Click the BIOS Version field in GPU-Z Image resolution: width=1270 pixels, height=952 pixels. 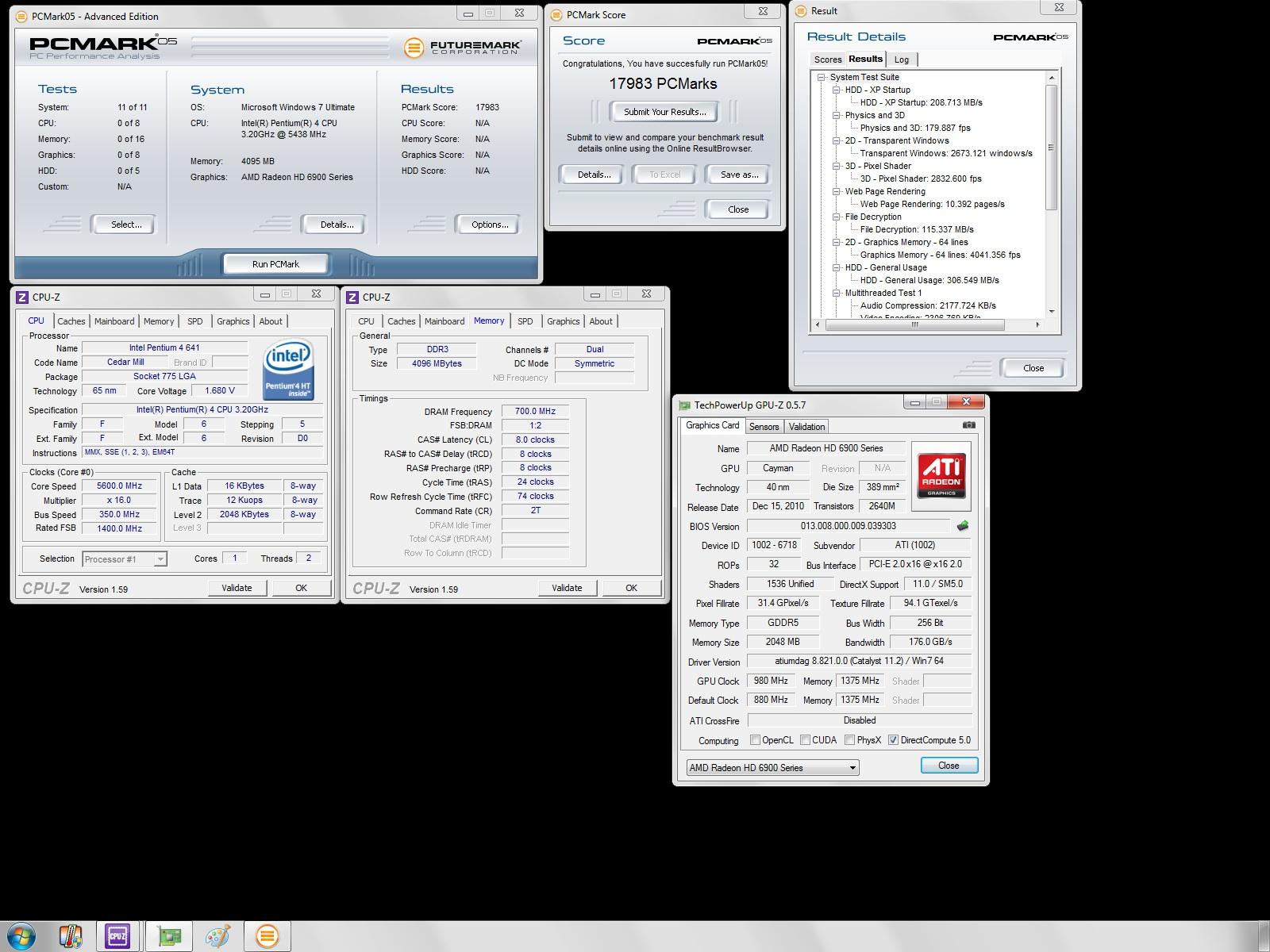point(848,526)
